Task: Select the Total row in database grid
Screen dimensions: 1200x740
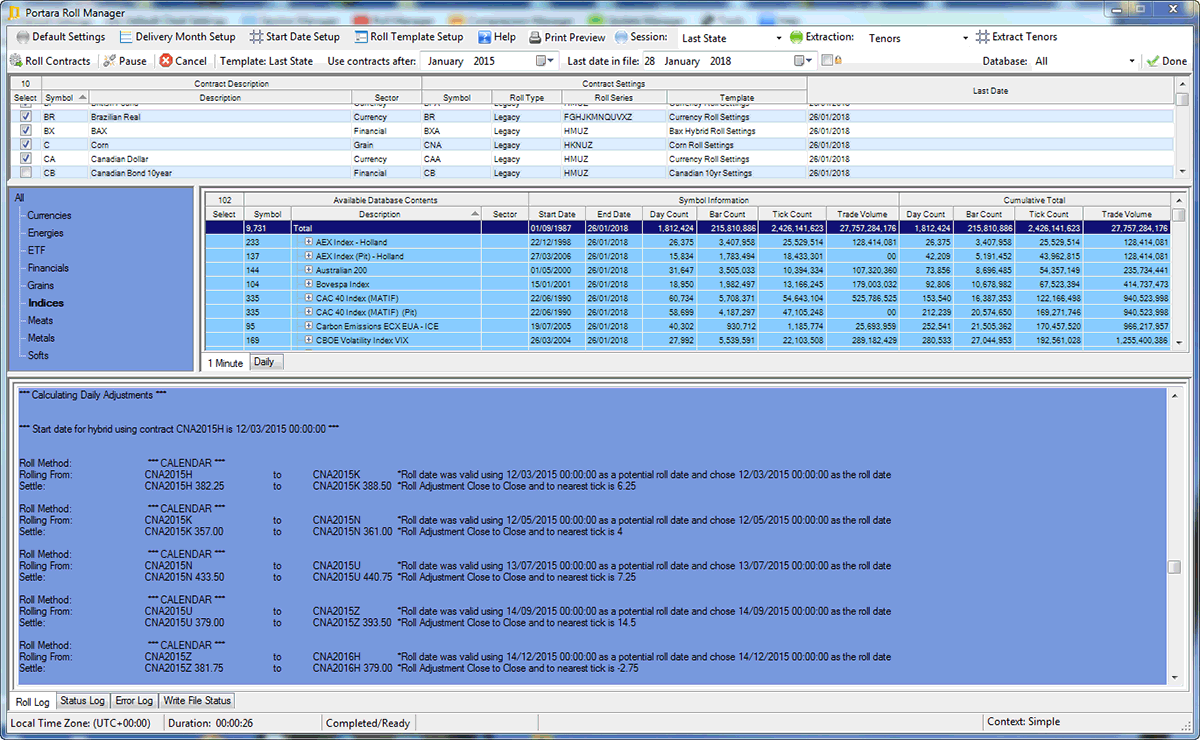Action: click(x=688, y=228)
